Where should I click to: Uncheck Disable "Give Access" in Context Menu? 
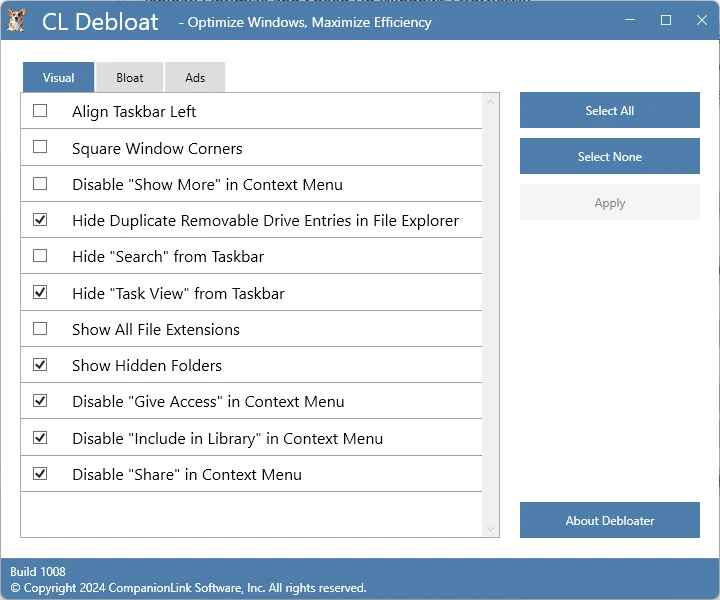coord(40,401)
